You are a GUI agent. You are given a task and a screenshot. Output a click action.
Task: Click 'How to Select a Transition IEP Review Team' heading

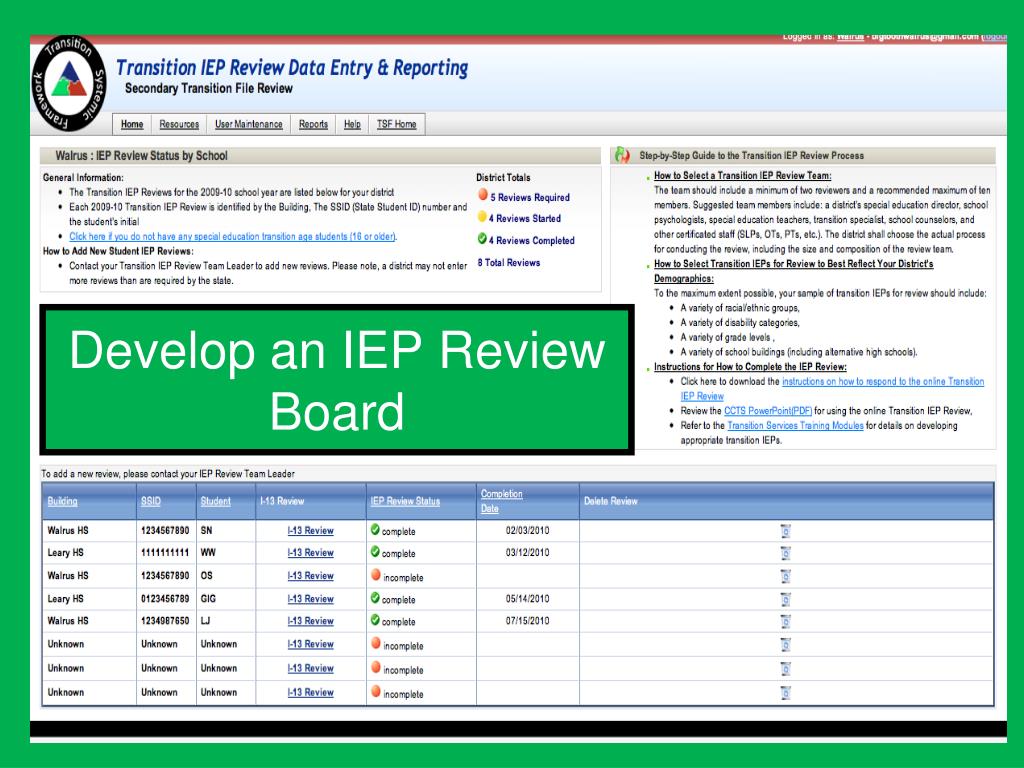coord(743,176)
